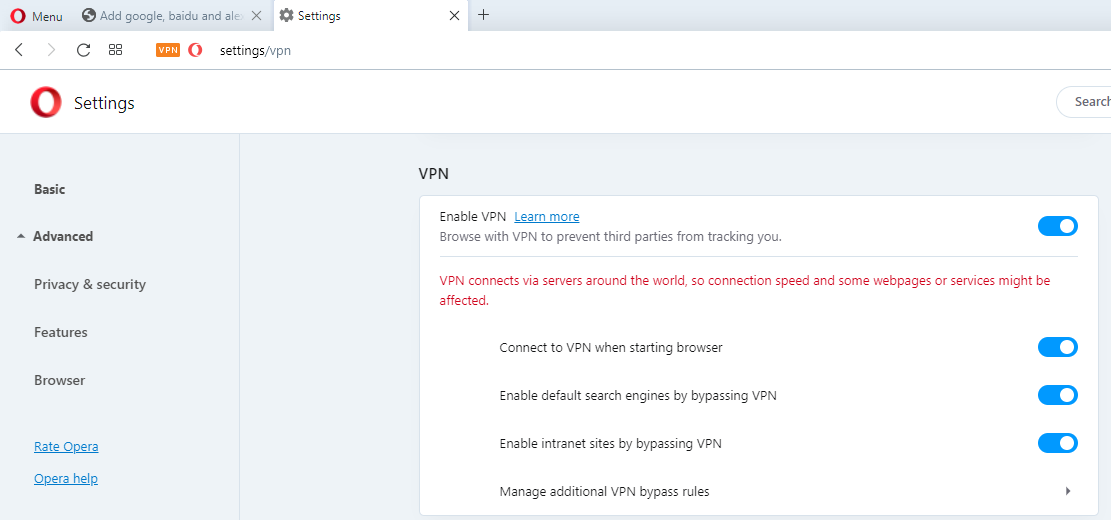Reload the current page
The height and width of the screenshot is (520, 1111).
[x=83, y=50]
